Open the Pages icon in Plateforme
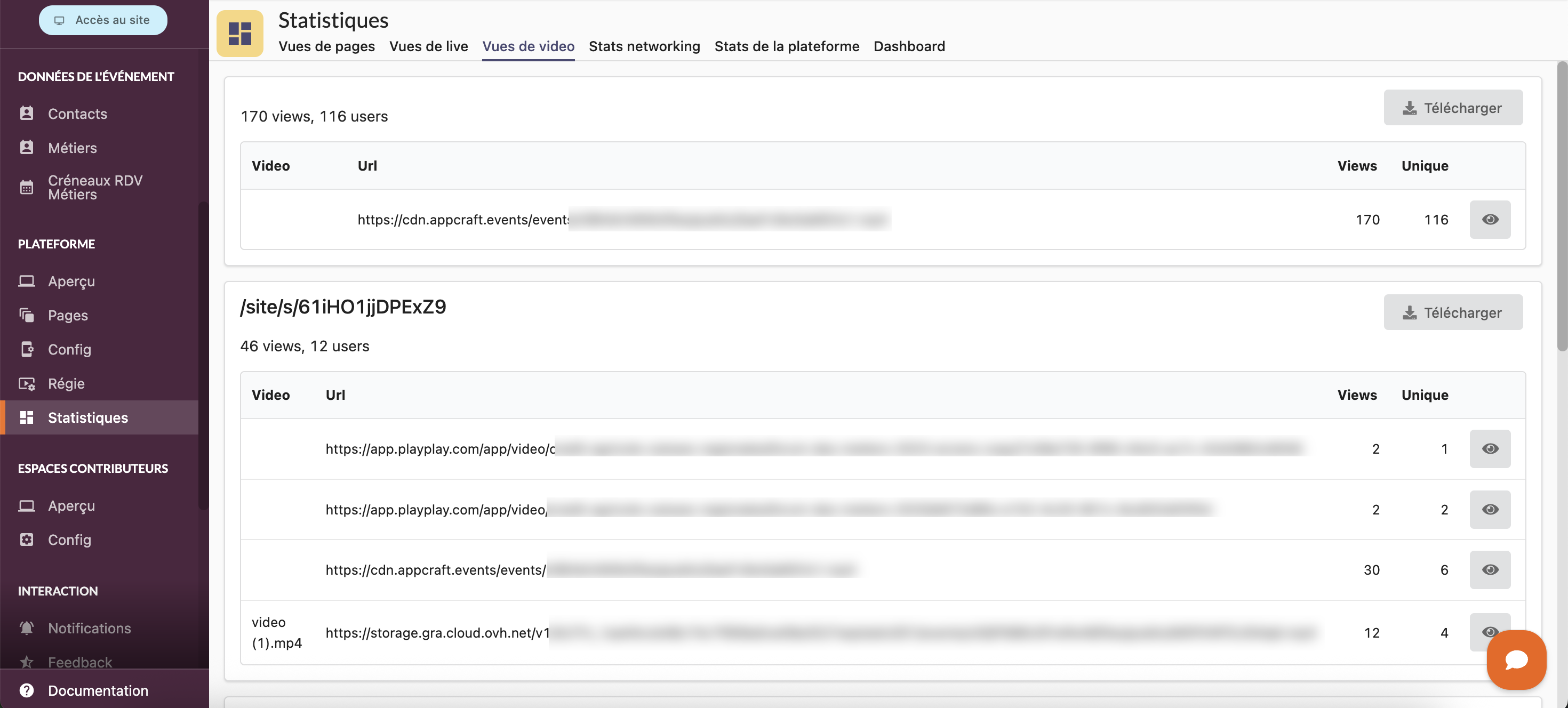 coord(26,315)
